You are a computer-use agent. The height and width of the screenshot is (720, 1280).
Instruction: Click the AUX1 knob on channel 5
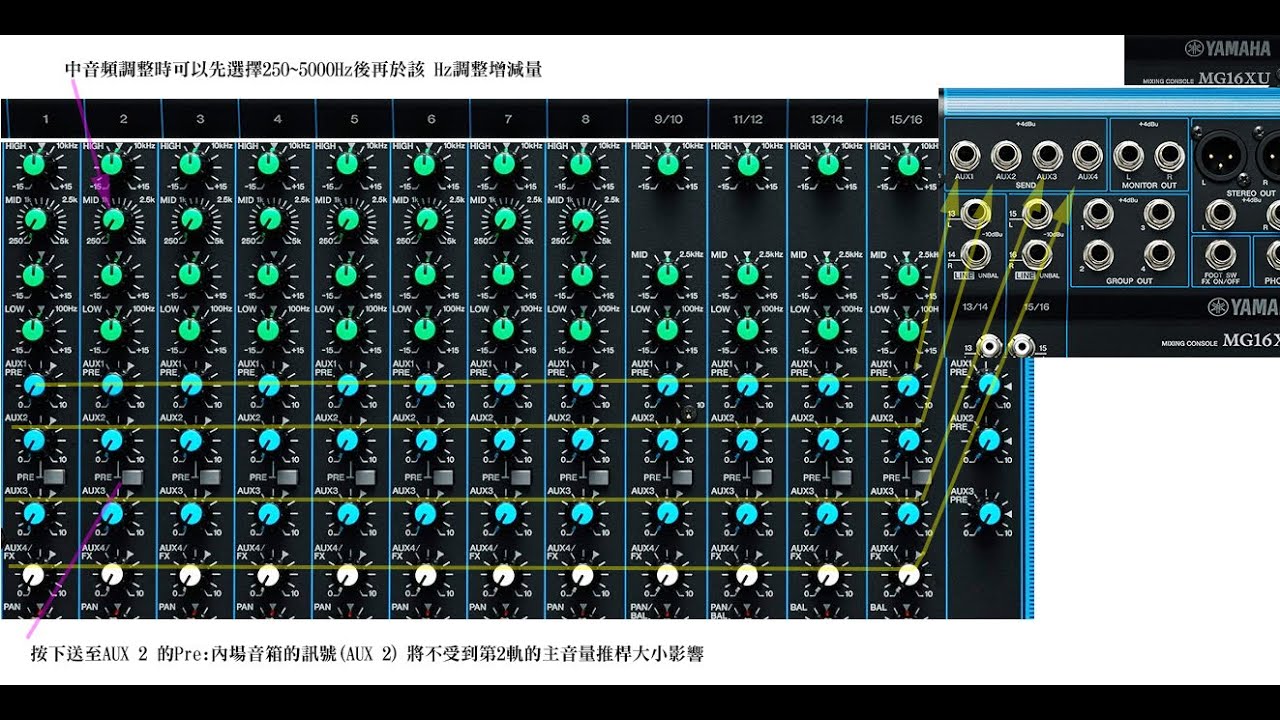click(347, 385)
